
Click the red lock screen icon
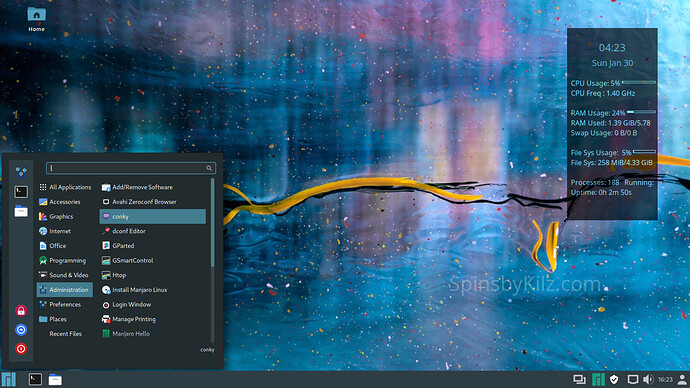tap(21, 311)
